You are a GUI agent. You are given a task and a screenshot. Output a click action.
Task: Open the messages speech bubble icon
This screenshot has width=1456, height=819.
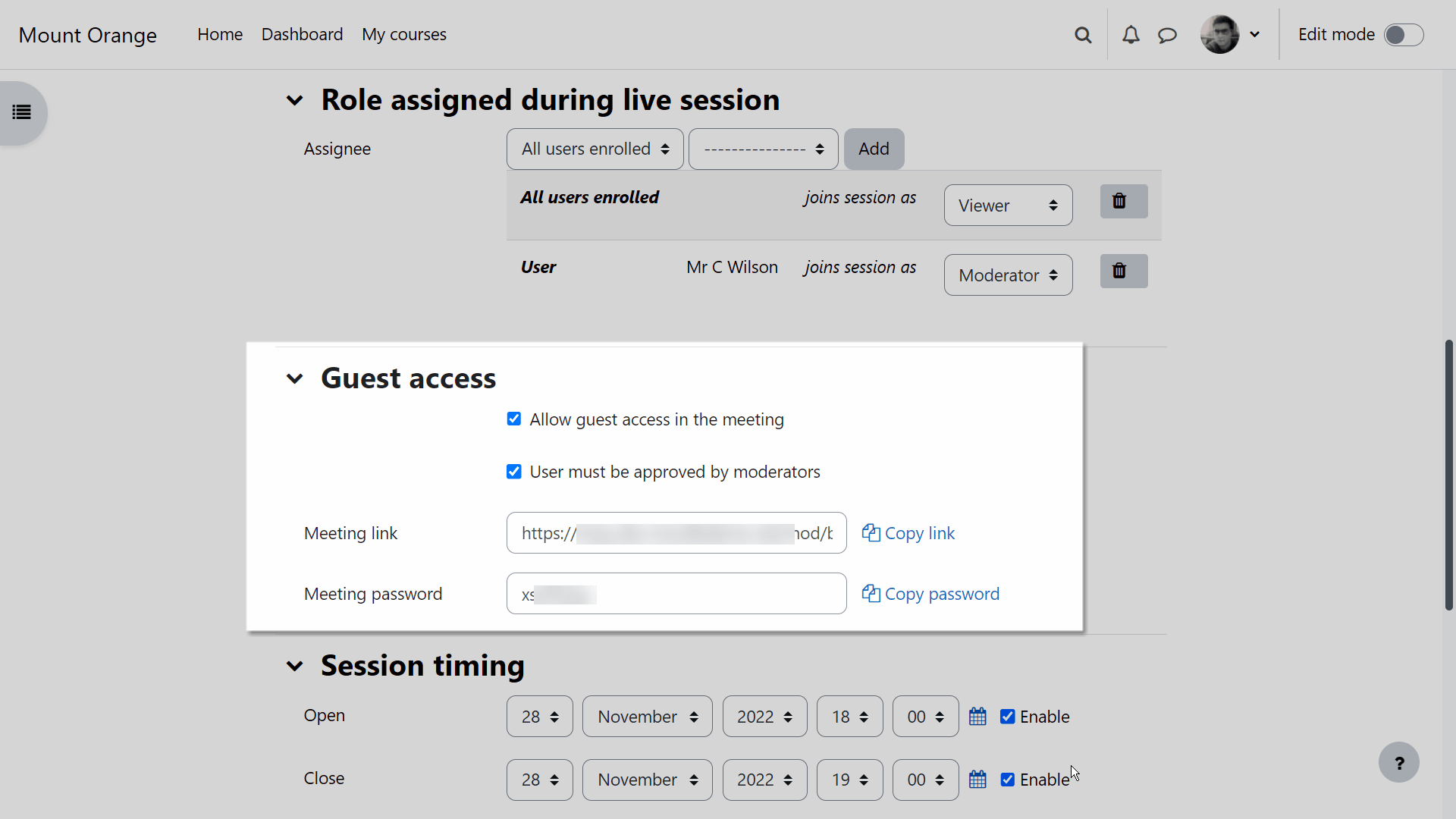pos(1167,35)
